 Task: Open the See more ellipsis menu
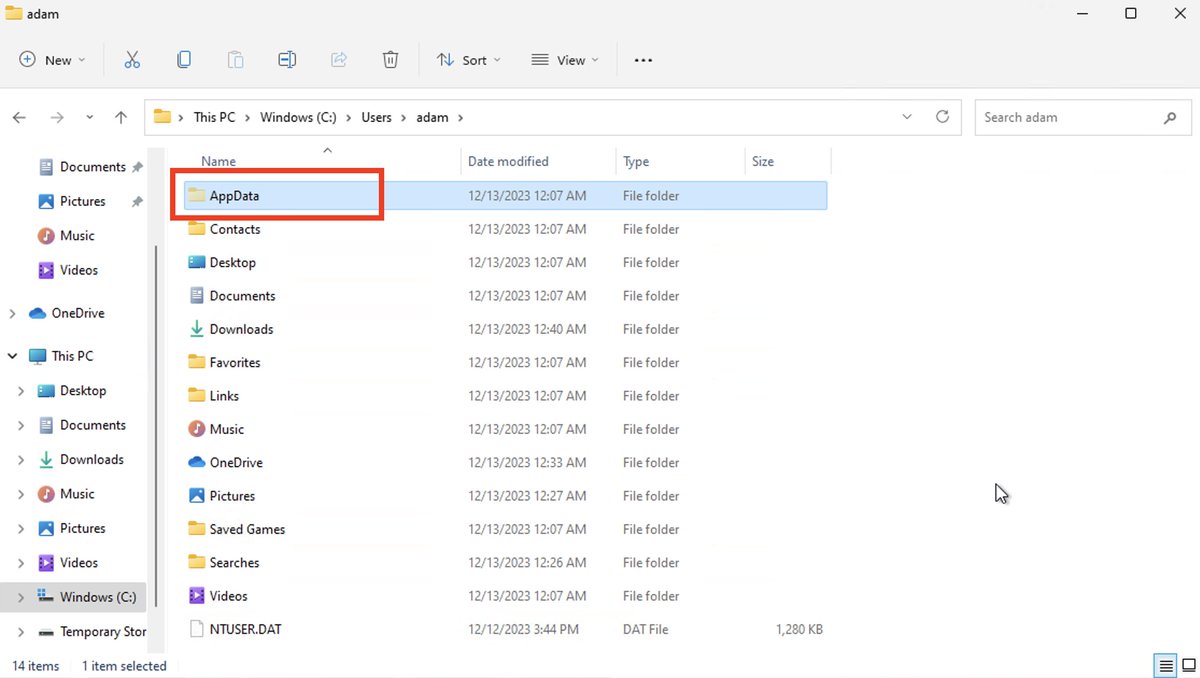(643, 60)
